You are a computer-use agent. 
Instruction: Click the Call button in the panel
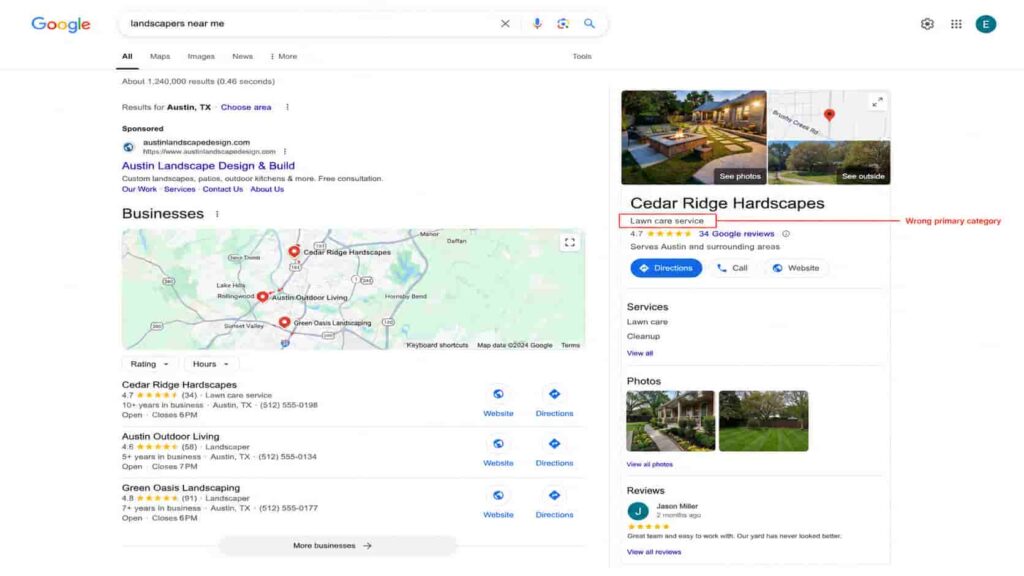732,268
